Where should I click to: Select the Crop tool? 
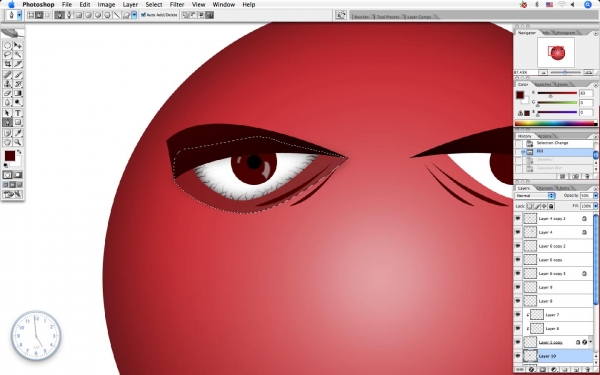tap(7, 64)
